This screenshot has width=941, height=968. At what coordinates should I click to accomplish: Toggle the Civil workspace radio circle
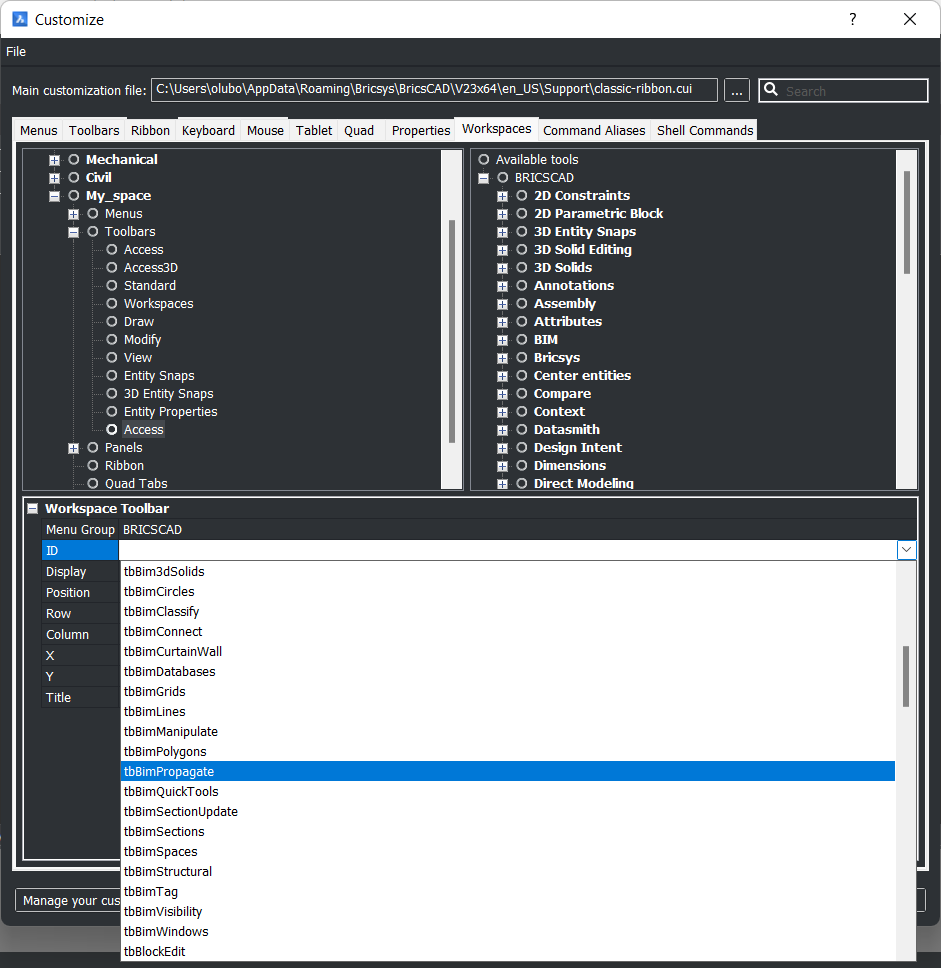pos(74,178)
